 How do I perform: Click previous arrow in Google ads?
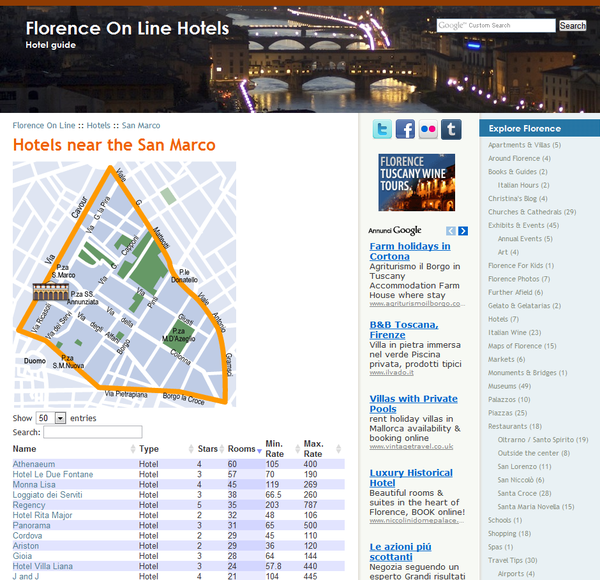(x=451, y=231)
